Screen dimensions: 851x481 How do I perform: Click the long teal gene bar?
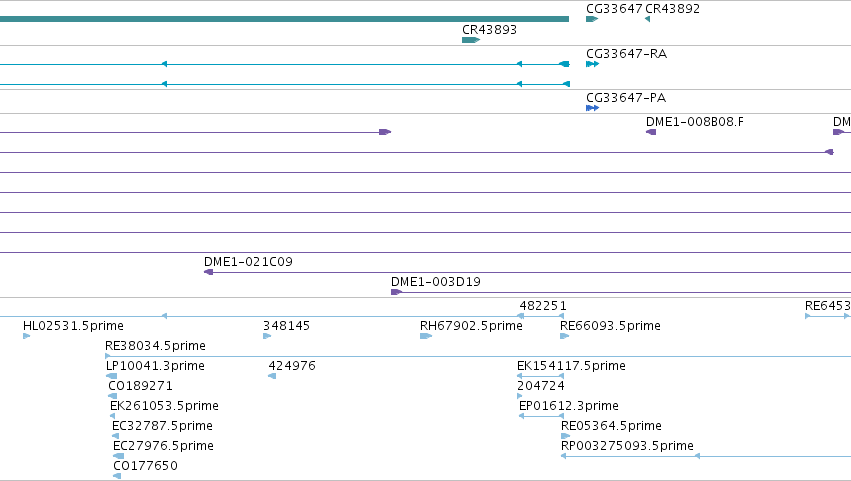click(284, 19)
